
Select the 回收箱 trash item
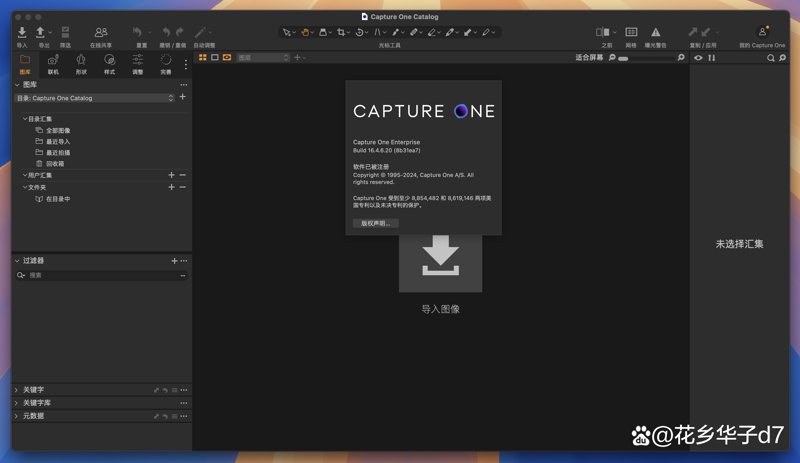pos(50,164)
